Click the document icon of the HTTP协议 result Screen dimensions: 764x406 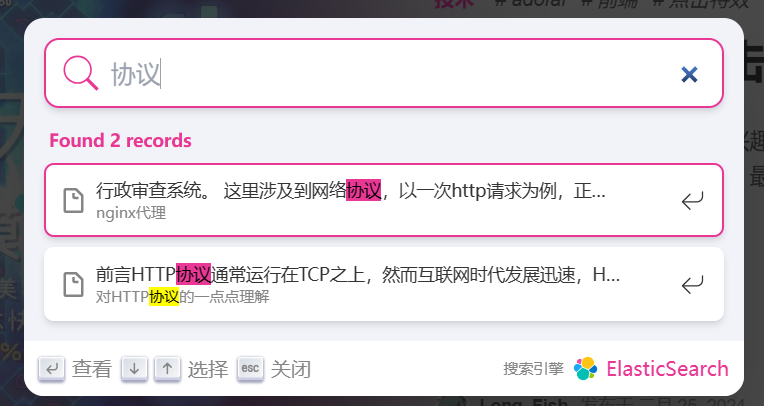[74, 284]
